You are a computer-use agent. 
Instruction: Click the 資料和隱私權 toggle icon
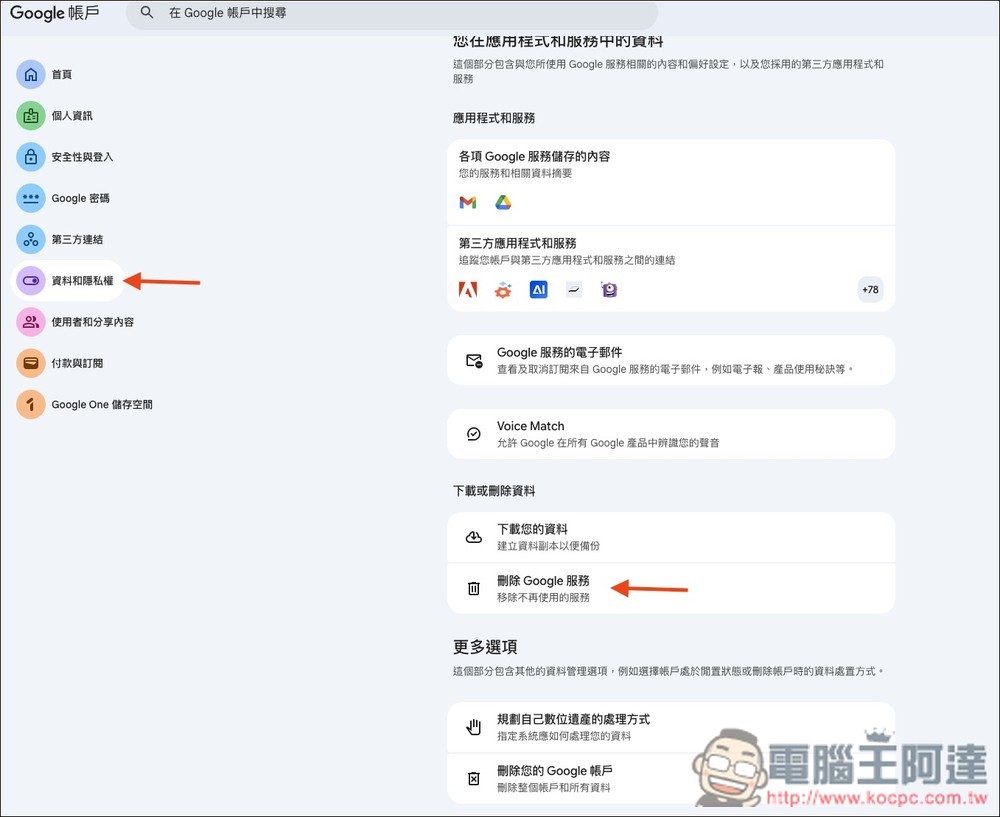(x=31, y=281)
